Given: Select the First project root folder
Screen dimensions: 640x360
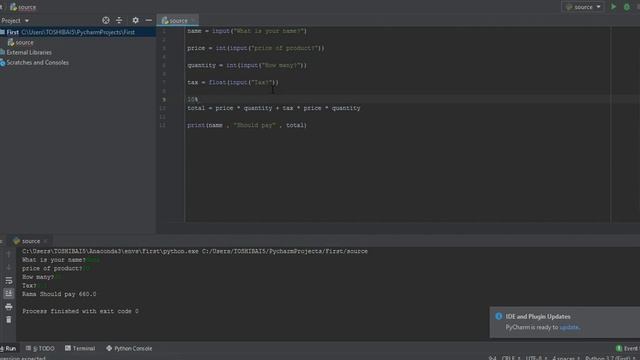Looking at the screenshot, I should pyautogui.click(x=78, y=32).
